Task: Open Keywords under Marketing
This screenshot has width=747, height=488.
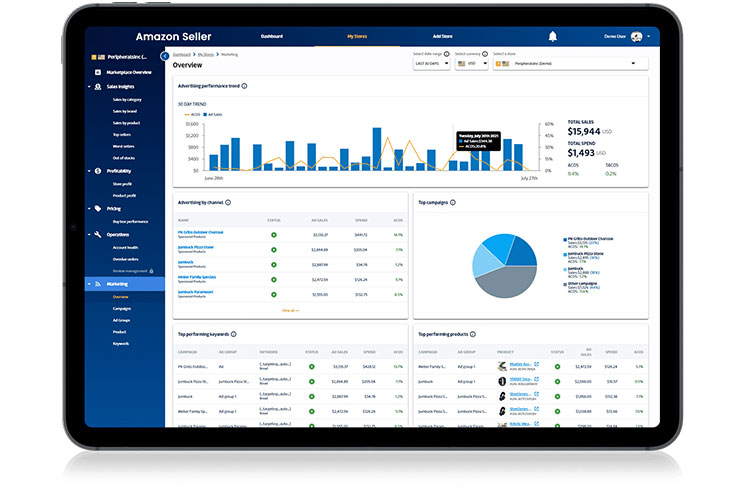Action: 121,343
